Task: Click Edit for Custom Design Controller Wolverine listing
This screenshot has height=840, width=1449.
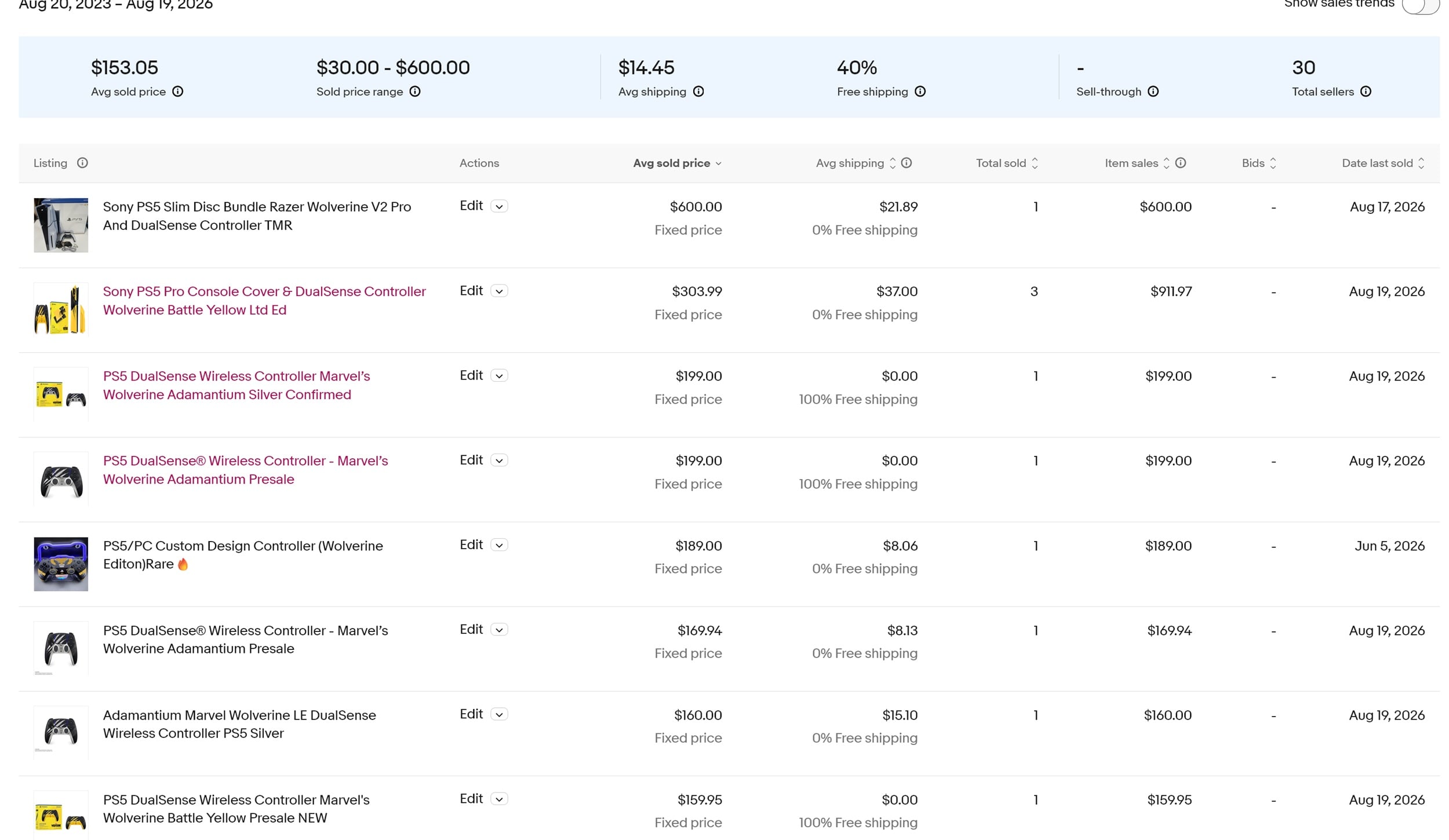Action: coord(471,544)
